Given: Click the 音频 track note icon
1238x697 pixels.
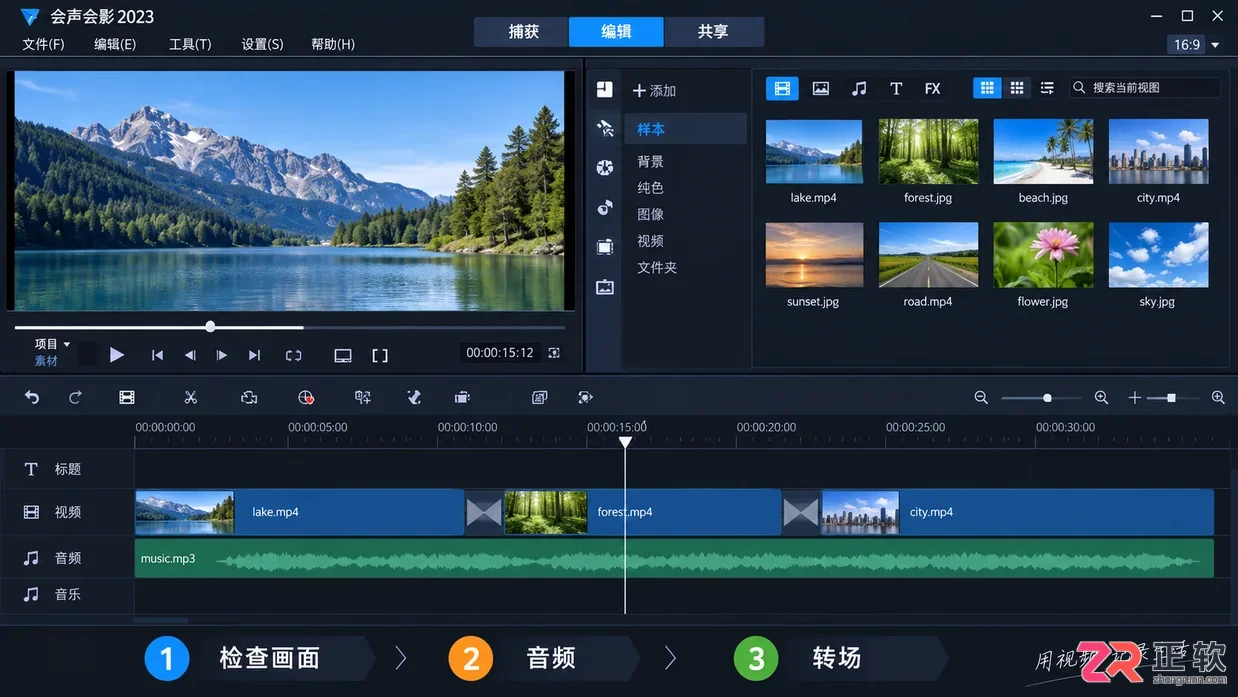Looking at the screenshot, I should pyautogui.click(x=31, y=558).
